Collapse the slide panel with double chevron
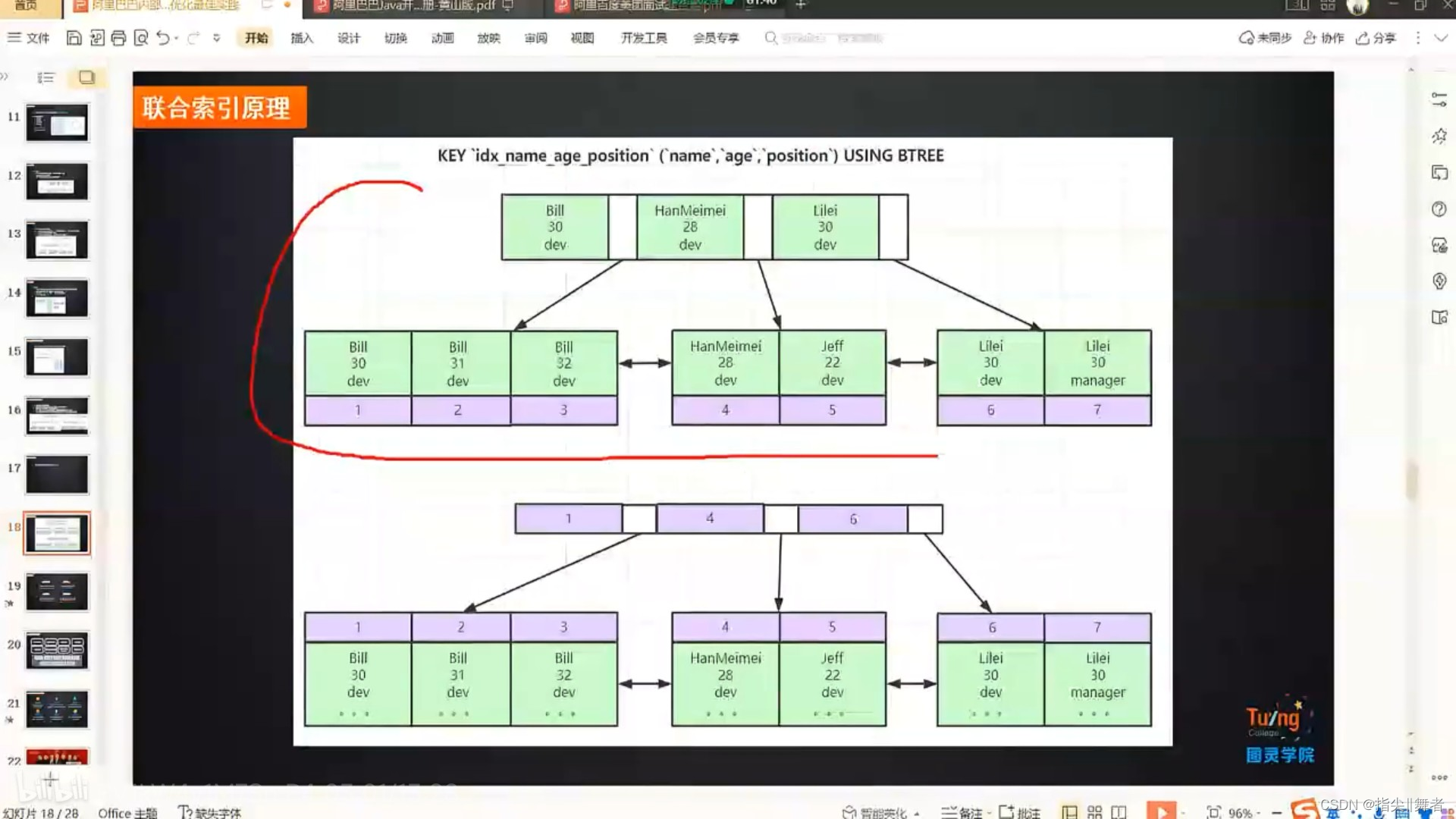 pyautogui.click(x=5, y=77)
